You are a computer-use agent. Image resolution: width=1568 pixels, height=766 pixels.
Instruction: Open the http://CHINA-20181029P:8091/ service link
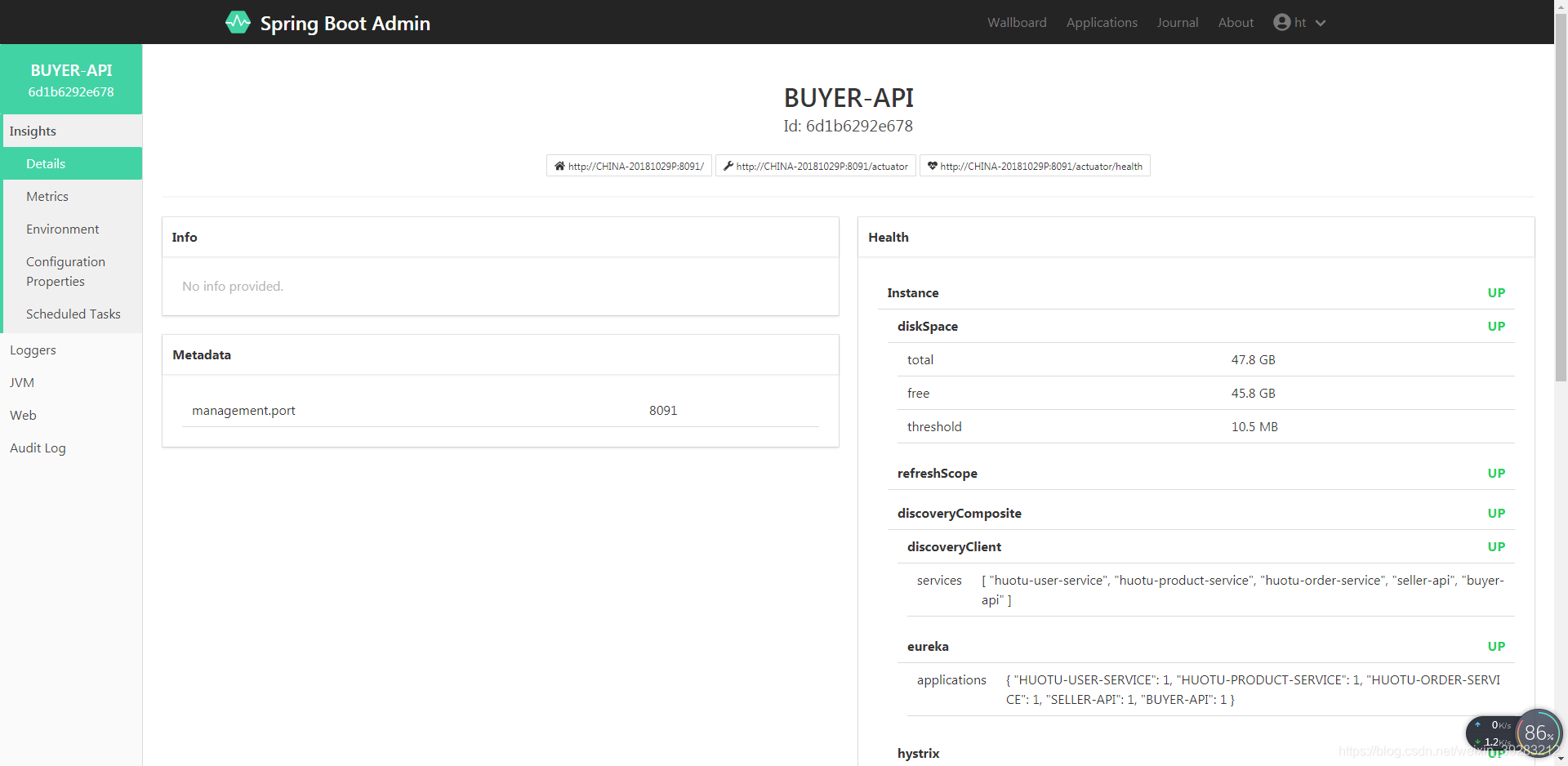[x=629, y=166]
